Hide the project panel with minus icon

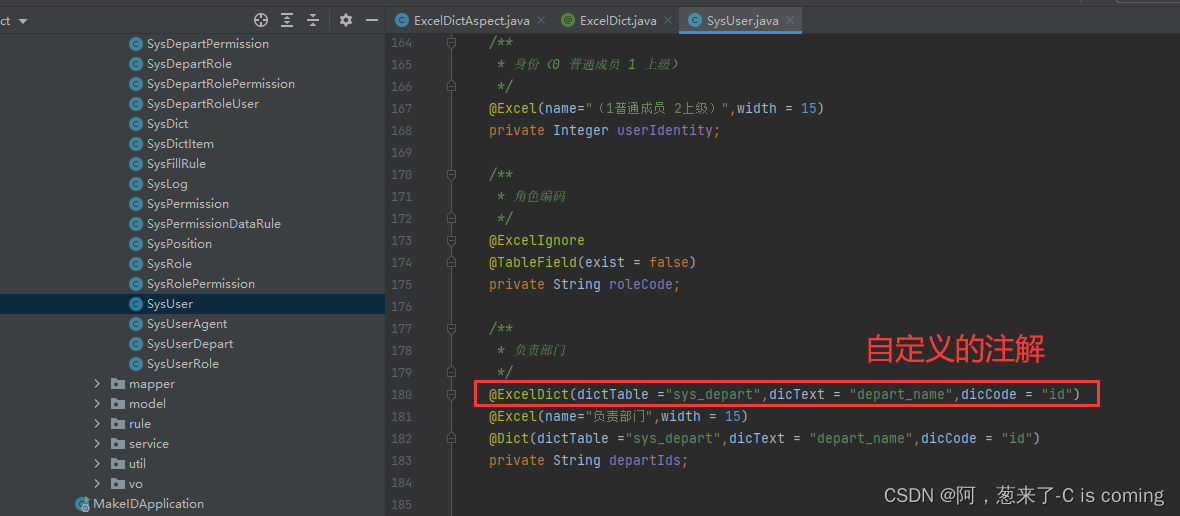[371, 20]
